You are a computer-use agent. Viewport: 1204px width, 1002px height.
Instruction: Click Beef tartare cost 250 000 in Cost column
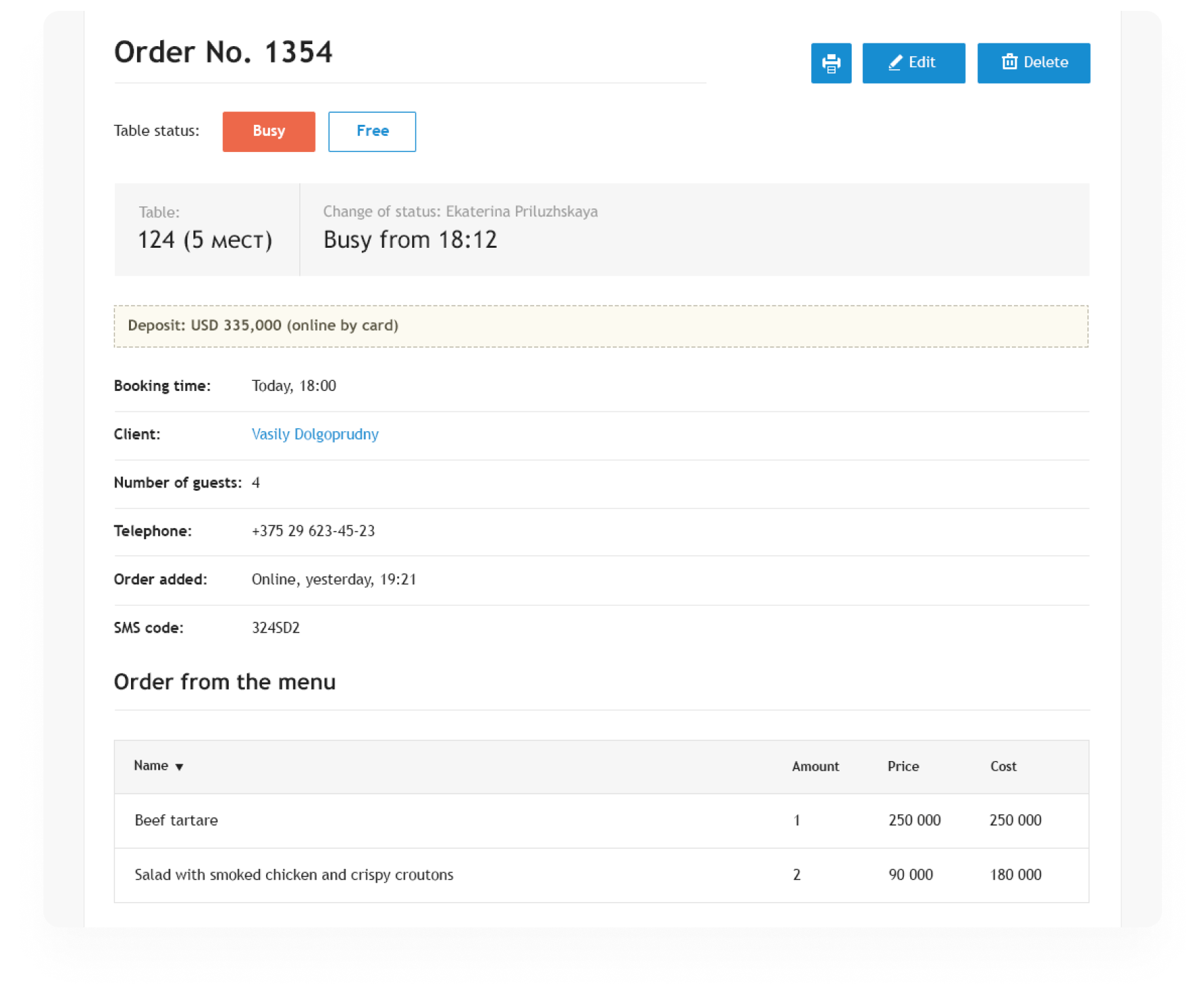tap(1015, 821)
